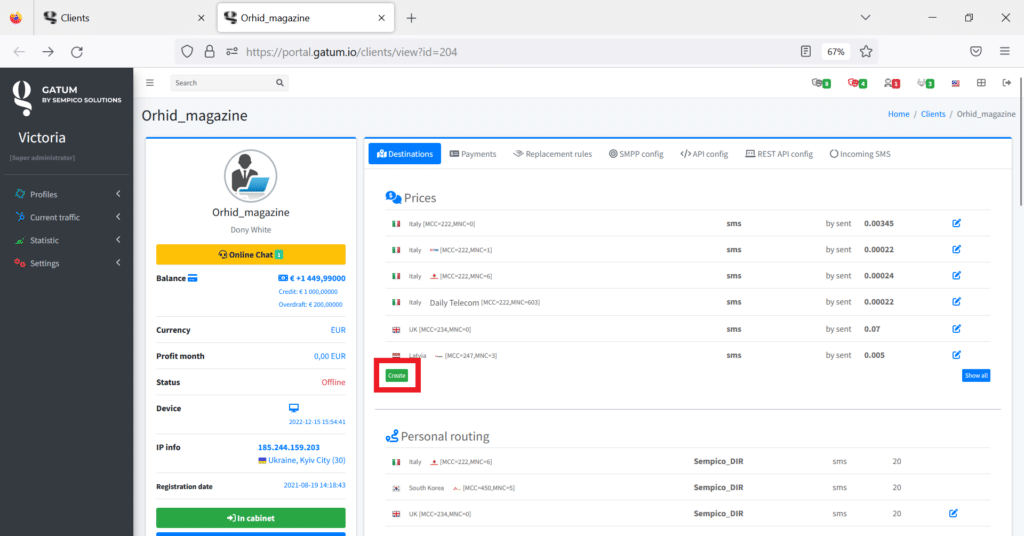Open site security lock icon
1024x536 pixels.
tap(210, 52)
